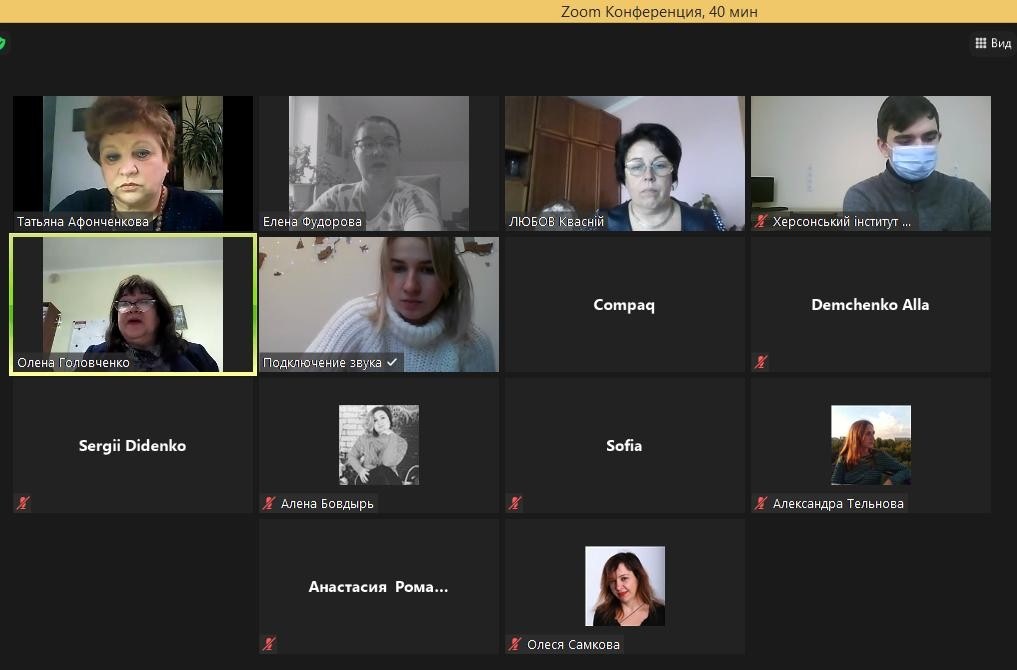
Task: Select ЛЮБОВ Квасній video tile
Action: point(625,163)
